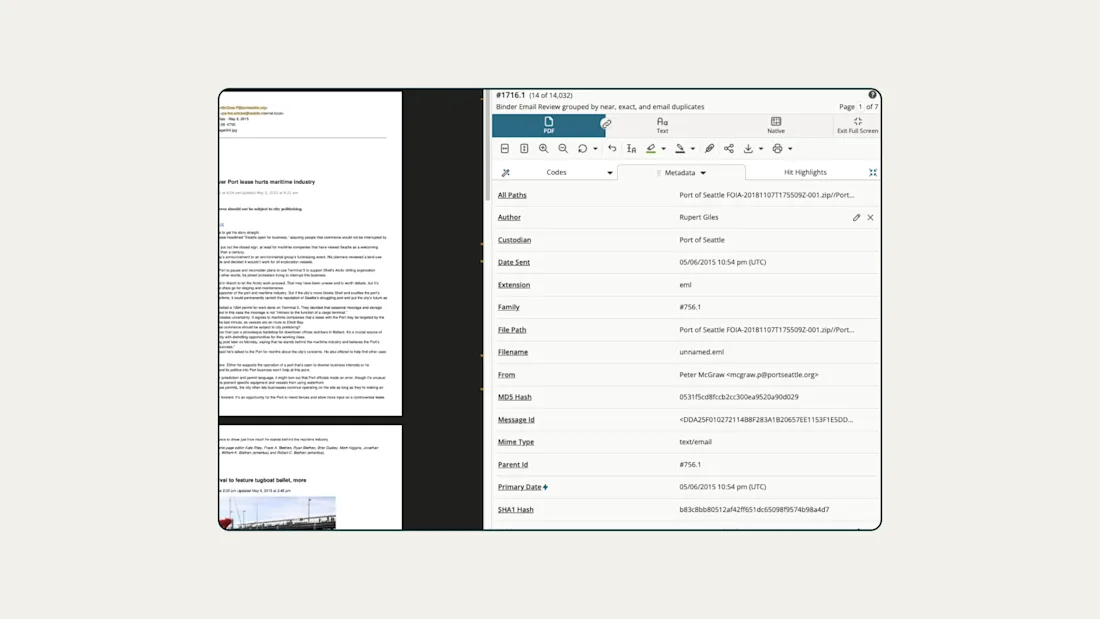Viewport: 1100px width, 619px height.
Task: Select the fit-to-width icon
Action: [504, 149]
